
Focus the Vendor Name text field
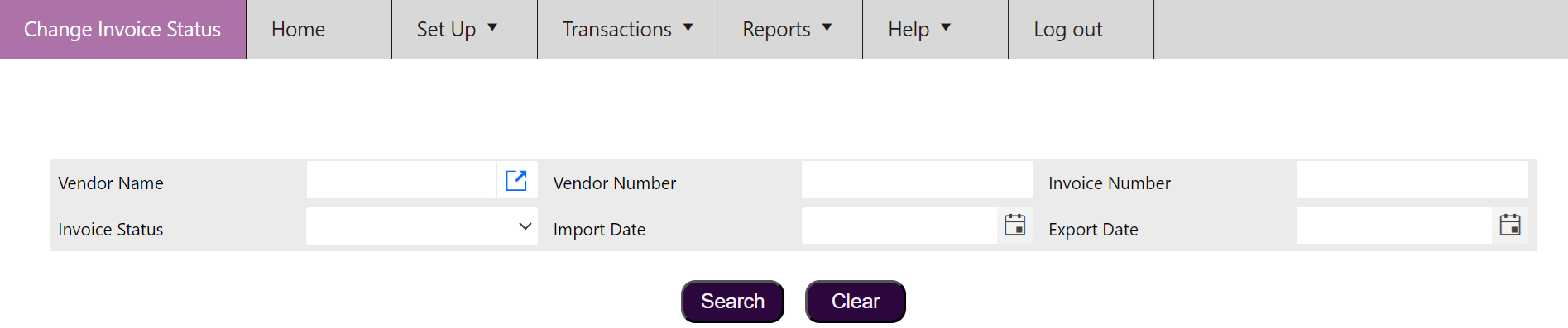[401, 180]
